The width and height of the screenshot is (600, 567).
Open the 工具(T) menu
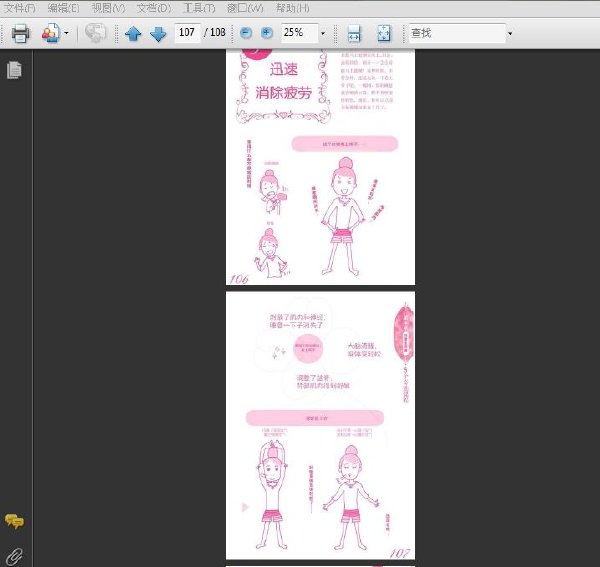[199, 8]
